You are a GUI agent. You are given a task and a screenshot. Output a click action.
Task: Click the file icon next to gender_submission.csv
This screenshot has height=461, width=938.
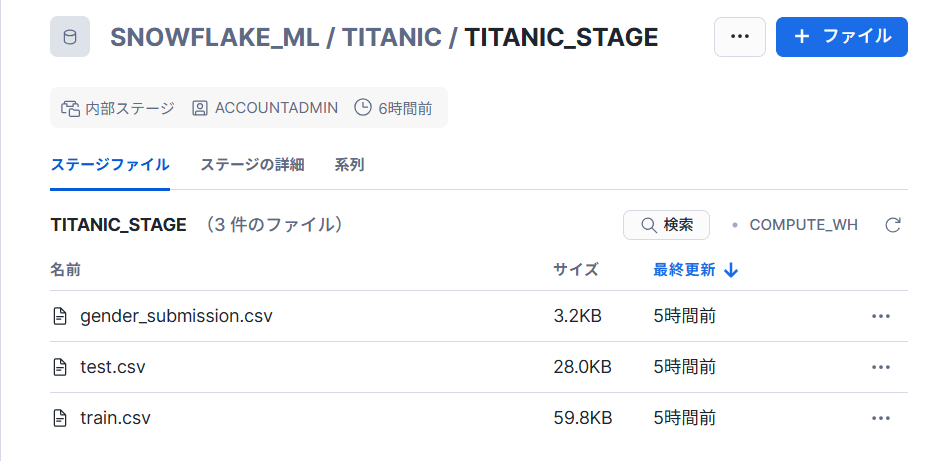coord(60,316)
